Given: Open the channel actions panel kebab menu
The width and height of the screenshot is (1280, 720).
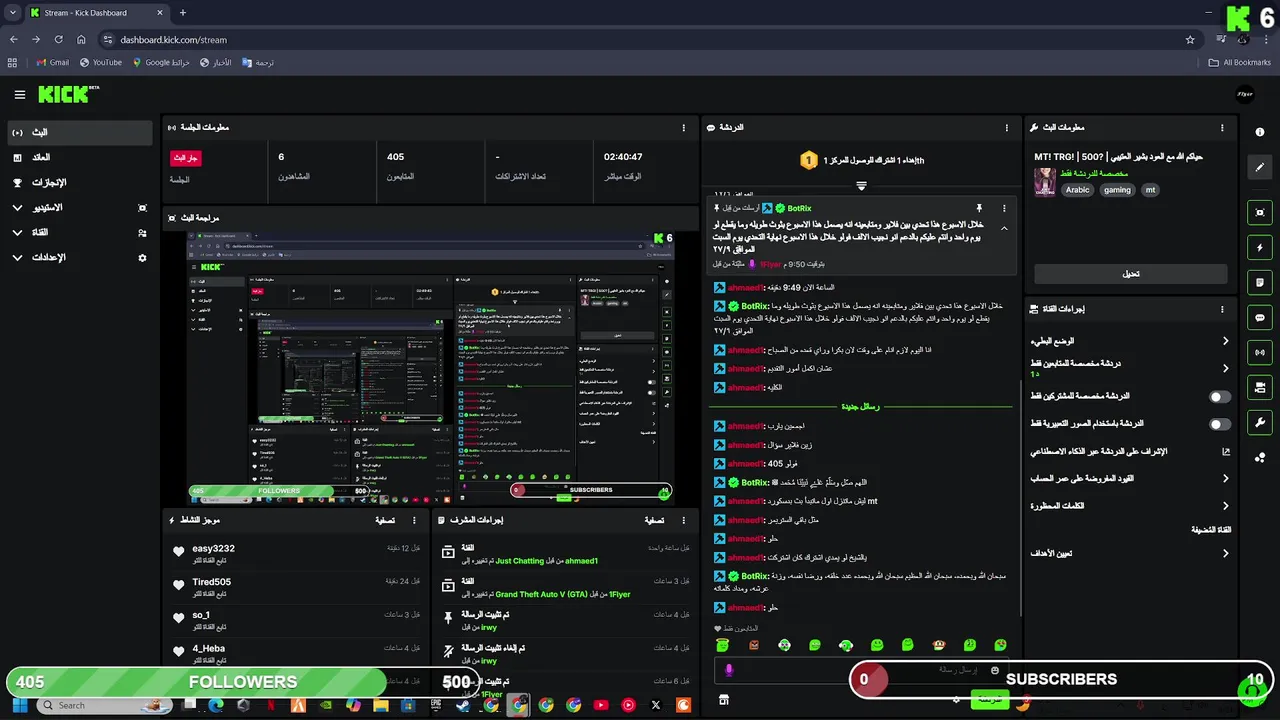Looking at the screenshot, I should coord(1221,309).
